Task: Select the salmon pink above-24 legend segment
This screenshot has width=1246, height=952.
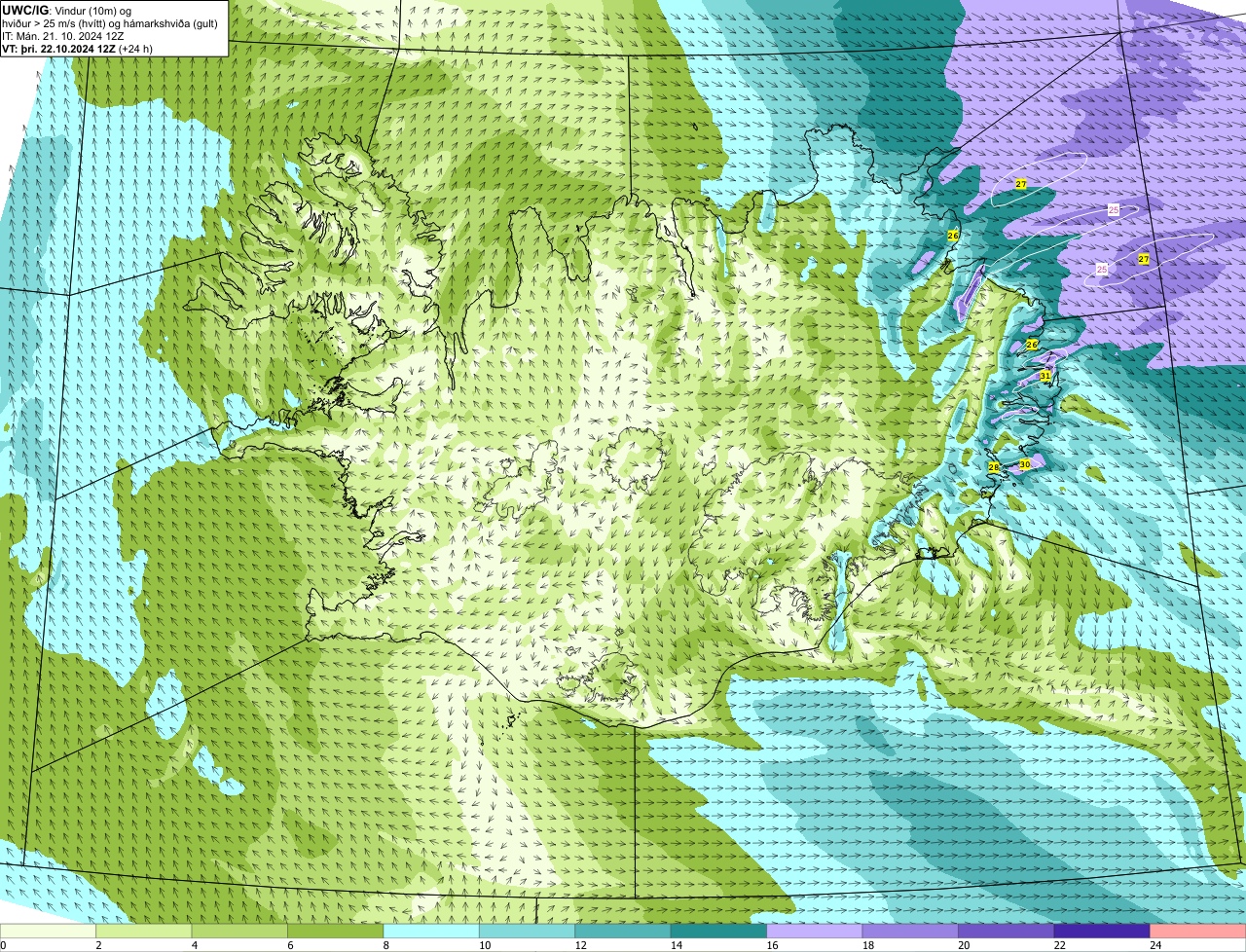Action: 1198,931
